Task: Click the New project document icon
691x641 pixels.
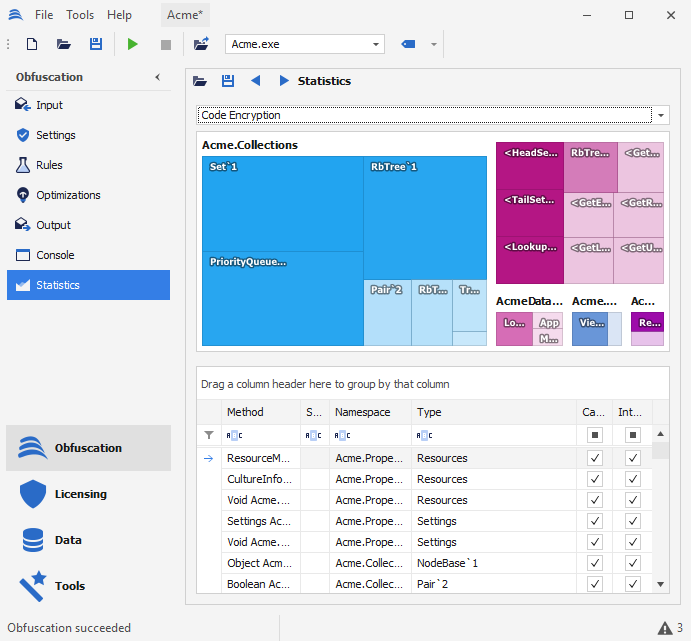Action: point(32,44)
